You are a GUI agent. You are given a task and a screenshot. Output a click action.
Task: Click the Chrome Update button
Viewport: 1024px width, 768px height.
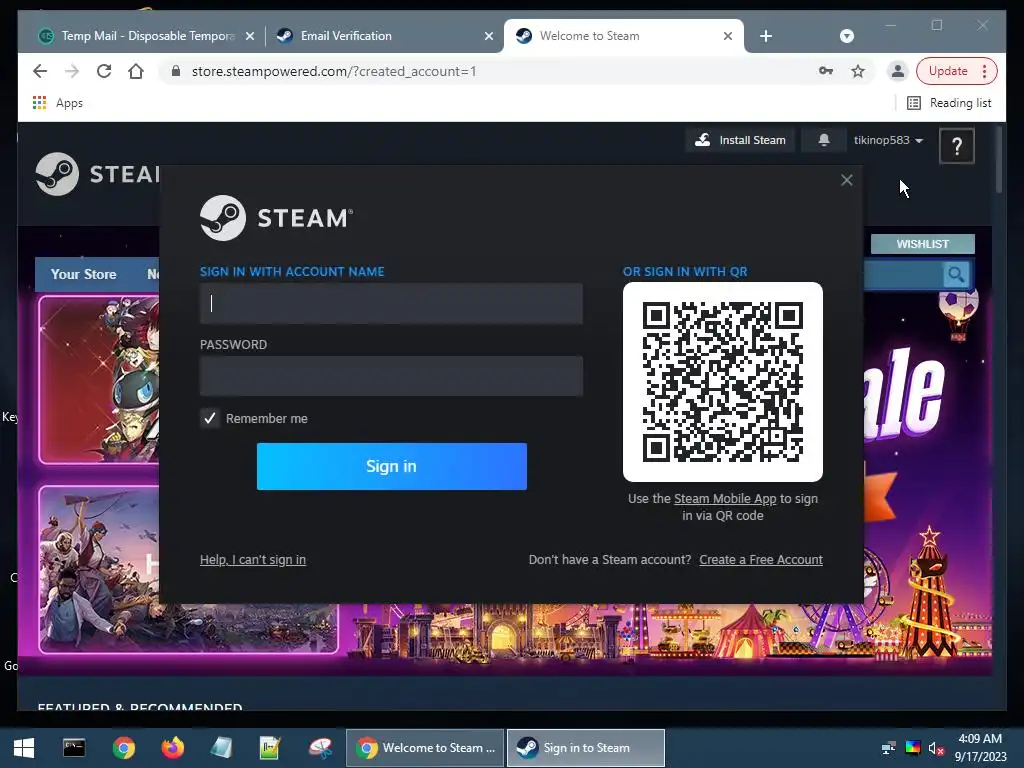point(956,71)
